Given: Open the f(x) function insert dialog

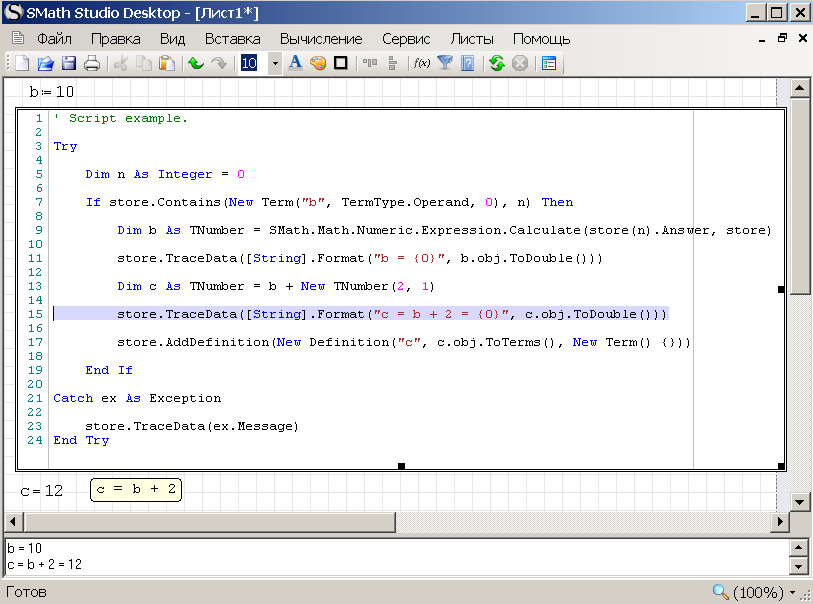Looking at the screenshot, I should coord(422,63).
